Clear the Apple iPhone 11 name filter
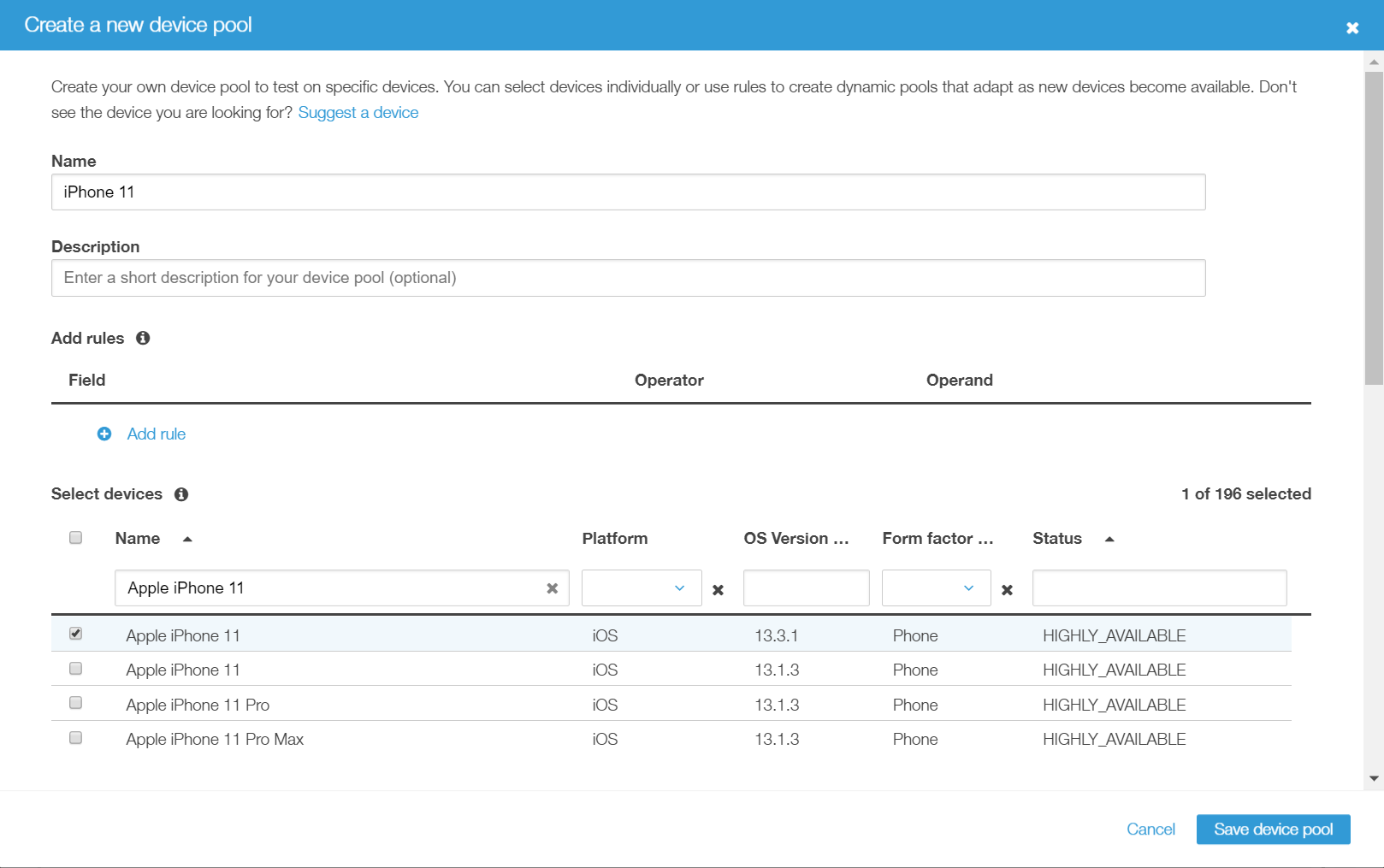1384x868 pixels. (x=552, y=588)
